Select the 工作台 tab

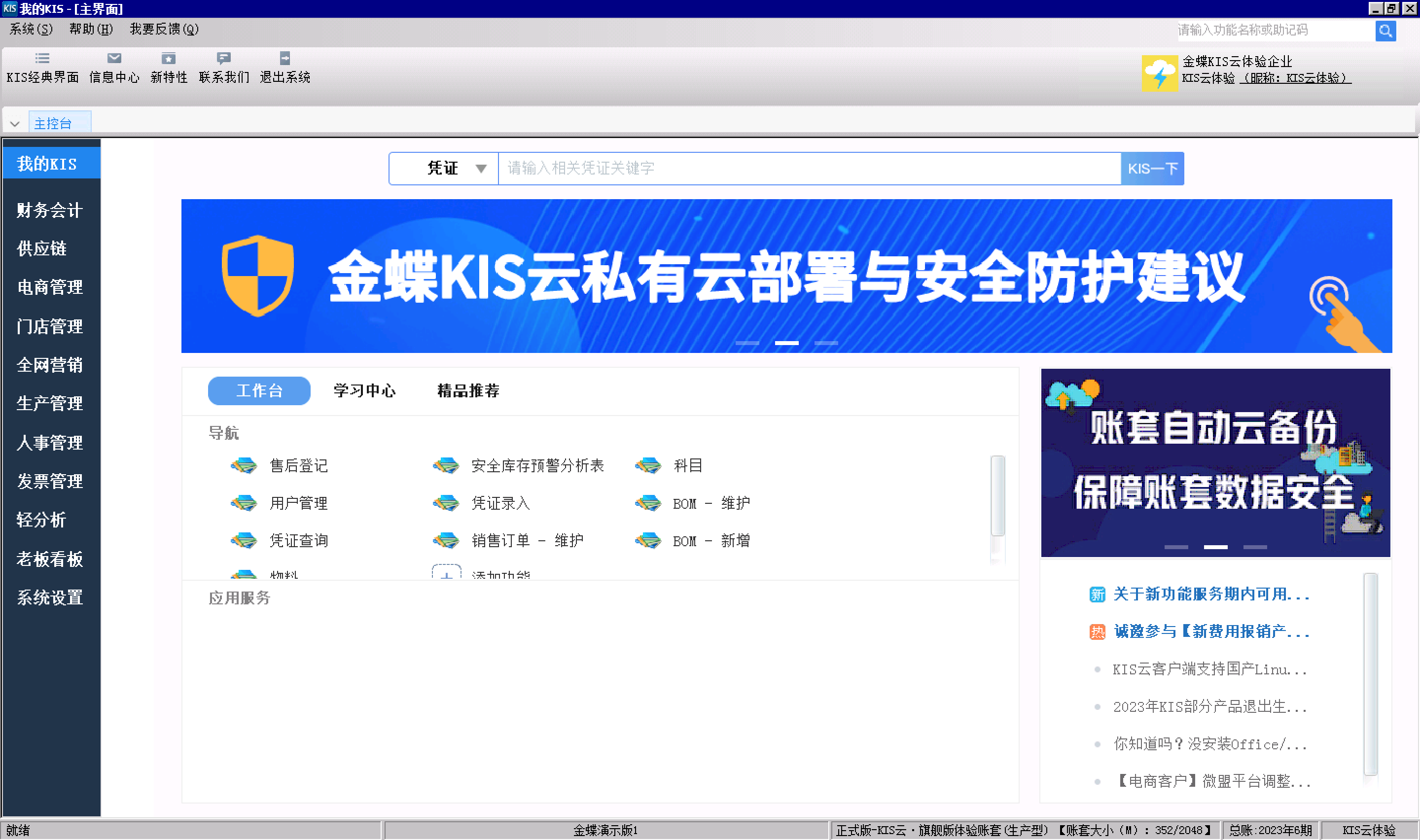pyautogui.click(x=259, y=390)
